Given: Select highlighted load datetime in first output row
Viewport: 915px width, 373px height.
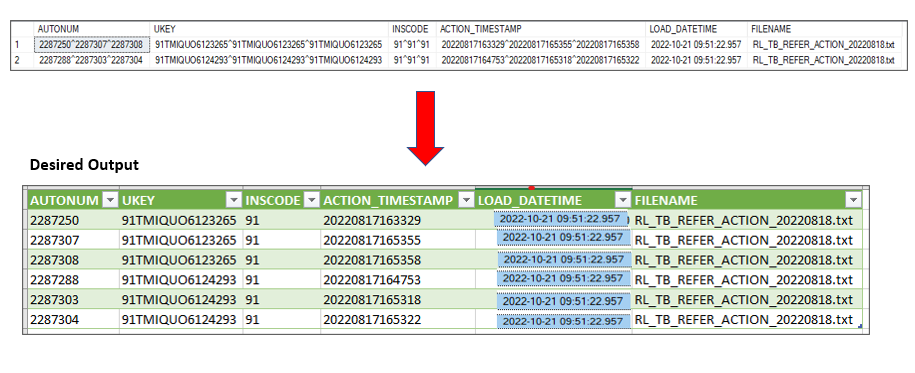Looking at the screenshot, I should [x=561, y=219].
